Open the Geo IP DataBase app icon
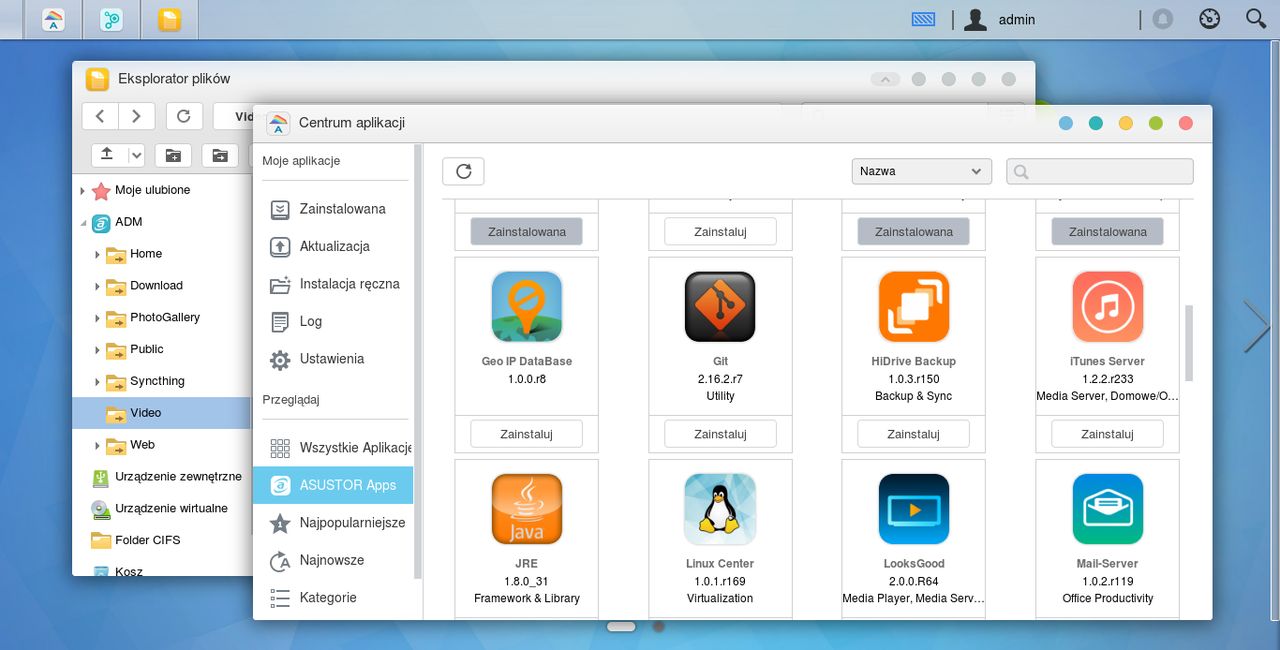Image resolution: width=1280 pixels, height=650 pixels. click(x=526, y=307)
